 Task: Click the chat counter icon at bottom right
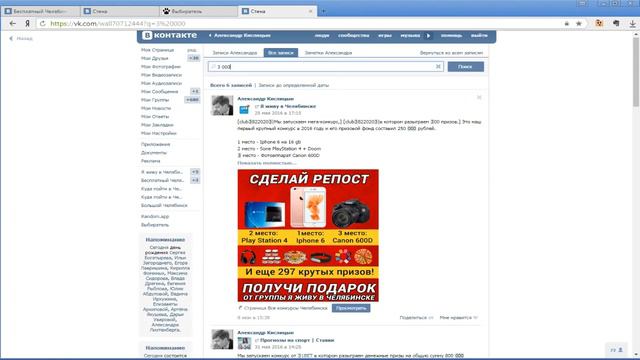click(616, 350)
